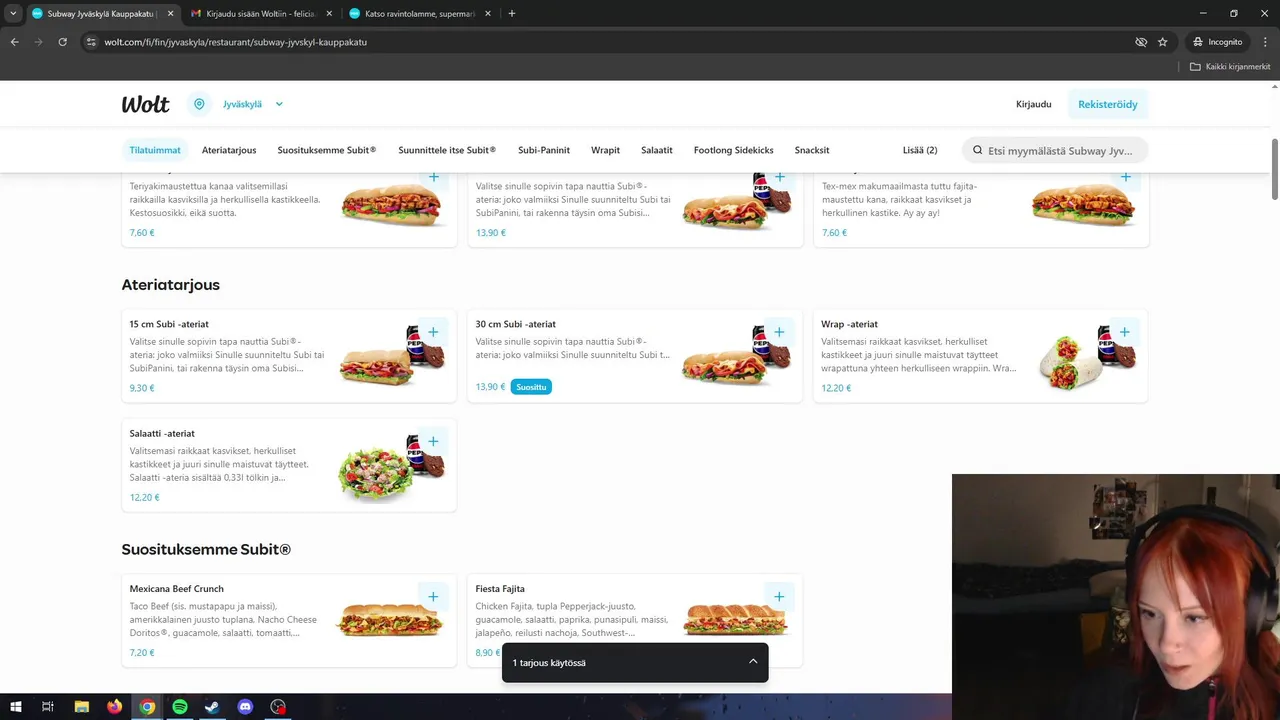This screenshot has height=720, width=1280.
Task: Open the Kaikki kirjanmerkit bookmarks folder
Action: click(x=1230, y=67)
